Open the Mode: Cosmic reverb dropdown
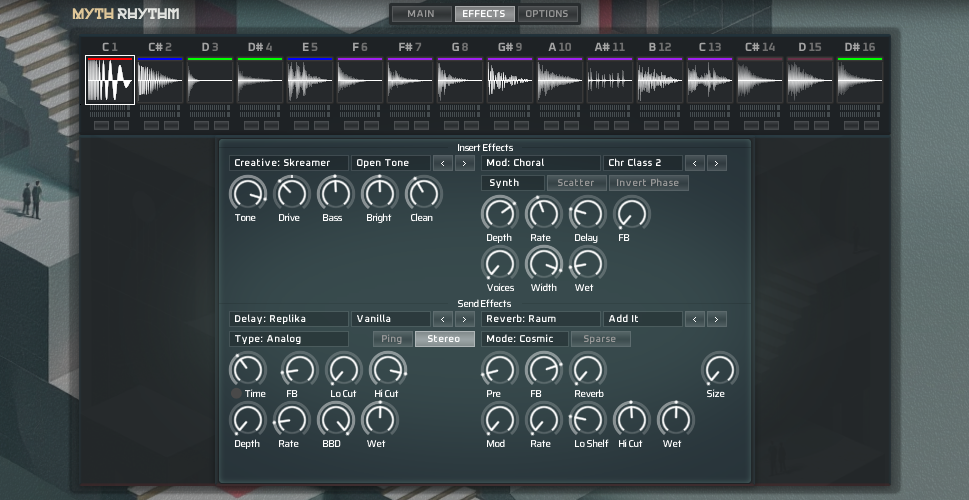 point(524,339)
